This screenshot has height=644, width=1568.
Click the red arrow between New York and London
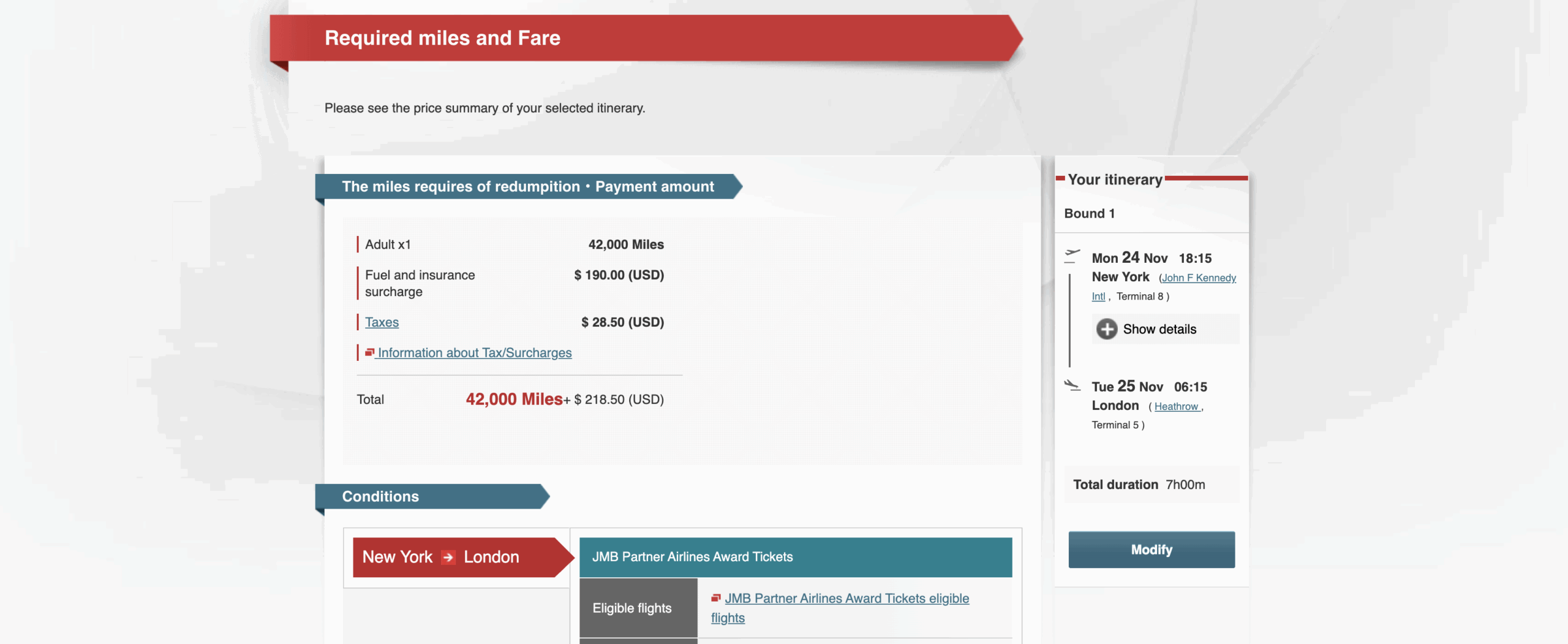coord(448,557)
